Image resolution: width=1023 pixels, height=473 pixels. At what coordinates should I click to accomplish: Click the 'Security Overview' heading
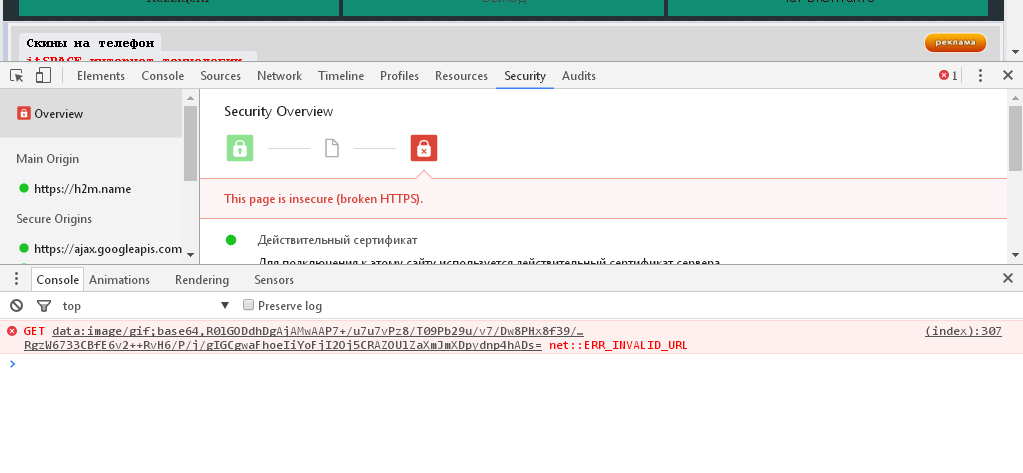(x=279, y=112)
